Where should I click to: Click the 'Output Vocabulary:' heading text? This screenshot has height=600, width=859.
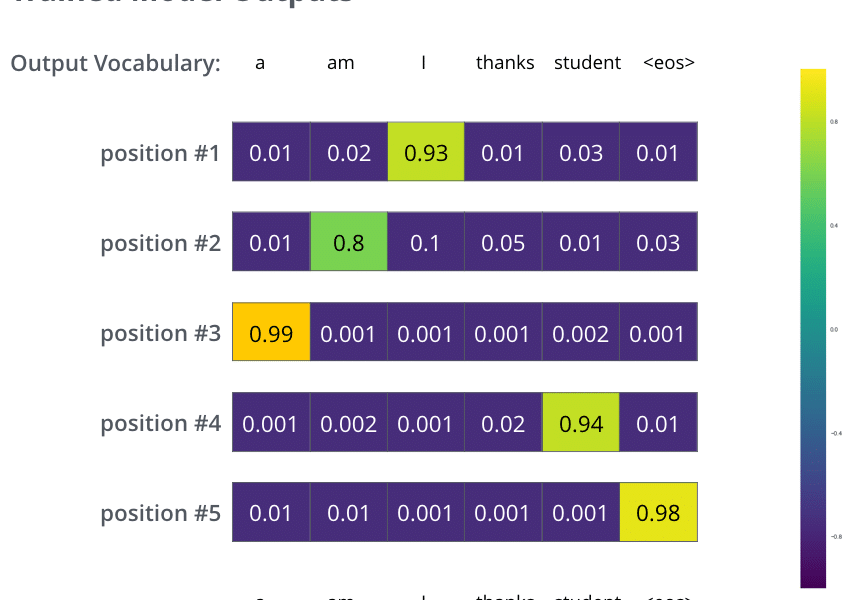pos(116,64)
